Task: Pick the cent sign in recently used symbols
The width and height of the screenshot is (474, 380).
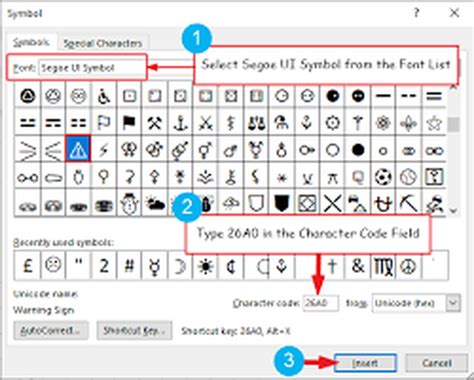Action: [231, 266]
